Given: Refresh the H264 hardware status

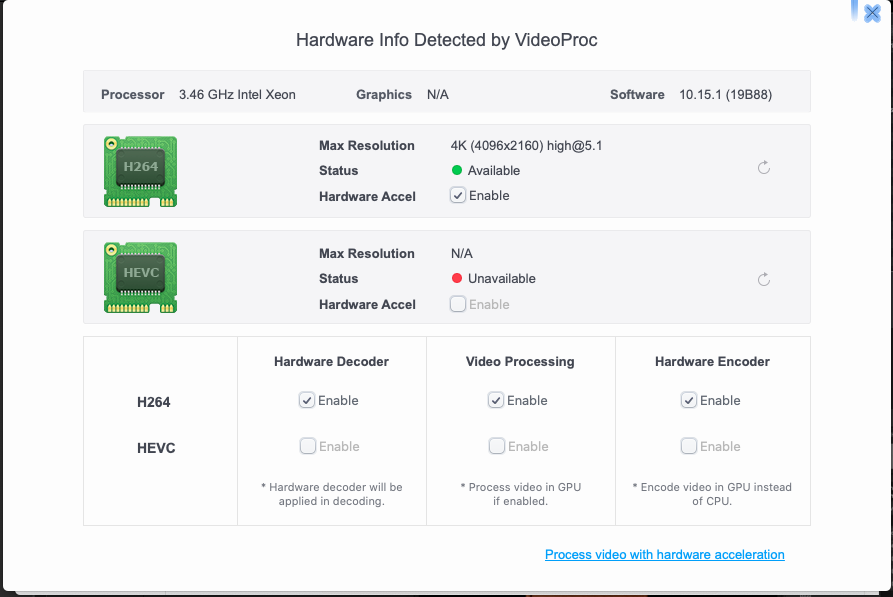Looking at the screenshot, I should coord(764,167).
